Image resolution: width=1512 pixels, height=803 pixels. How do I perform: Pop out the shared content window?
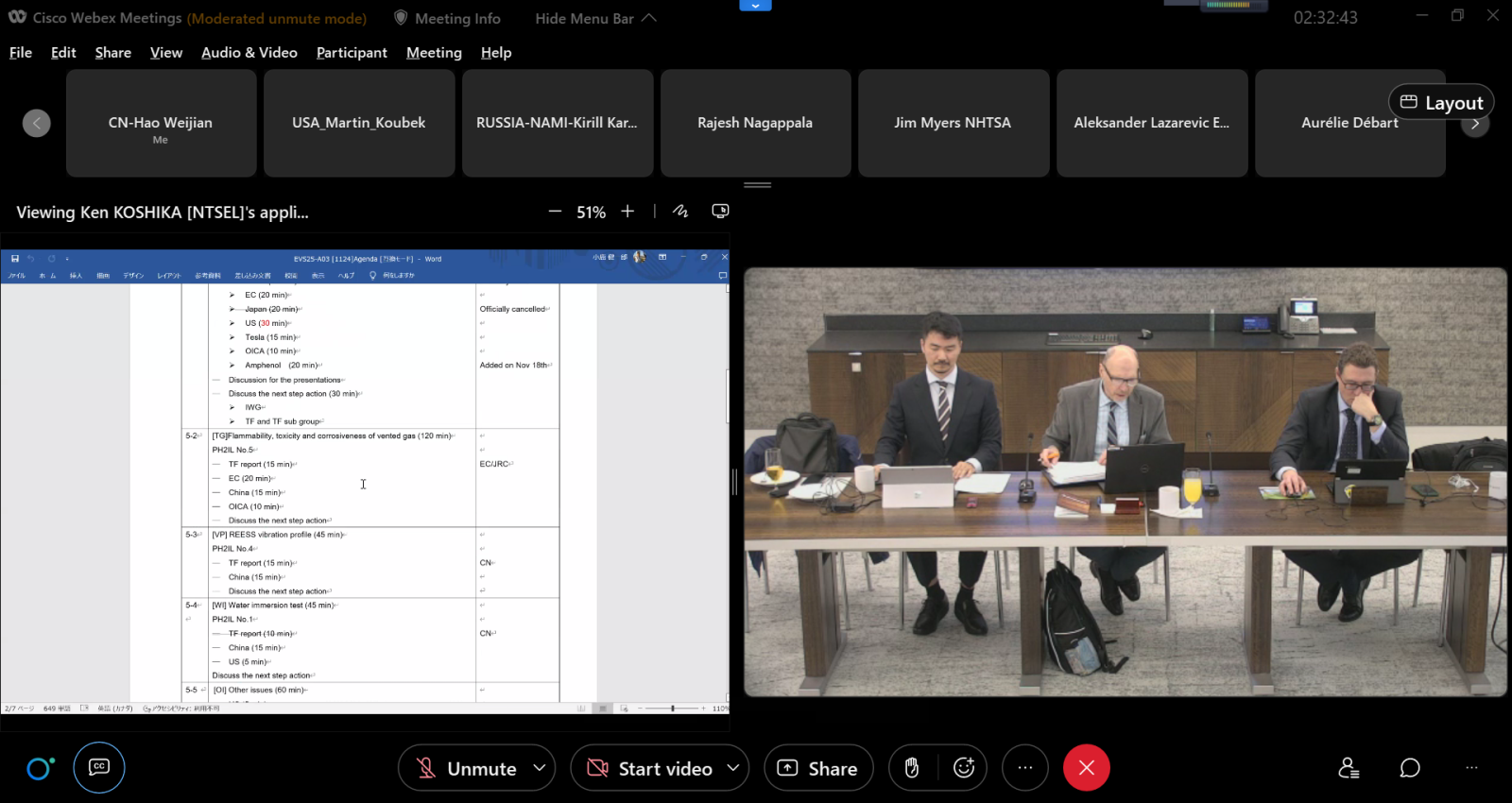(x=720, y=212)
